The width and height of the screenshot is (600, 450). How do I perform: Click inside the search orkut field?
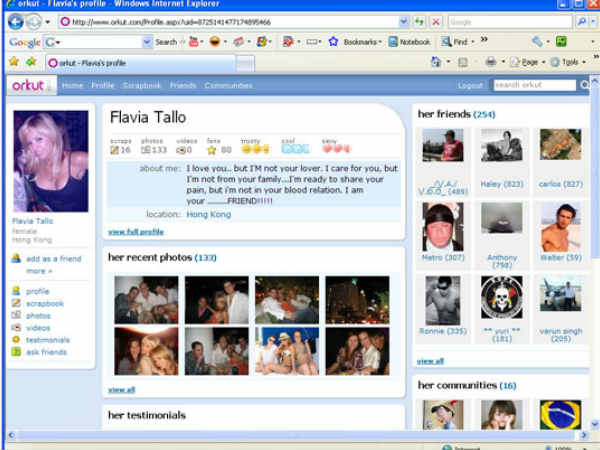tap(534, 86)
